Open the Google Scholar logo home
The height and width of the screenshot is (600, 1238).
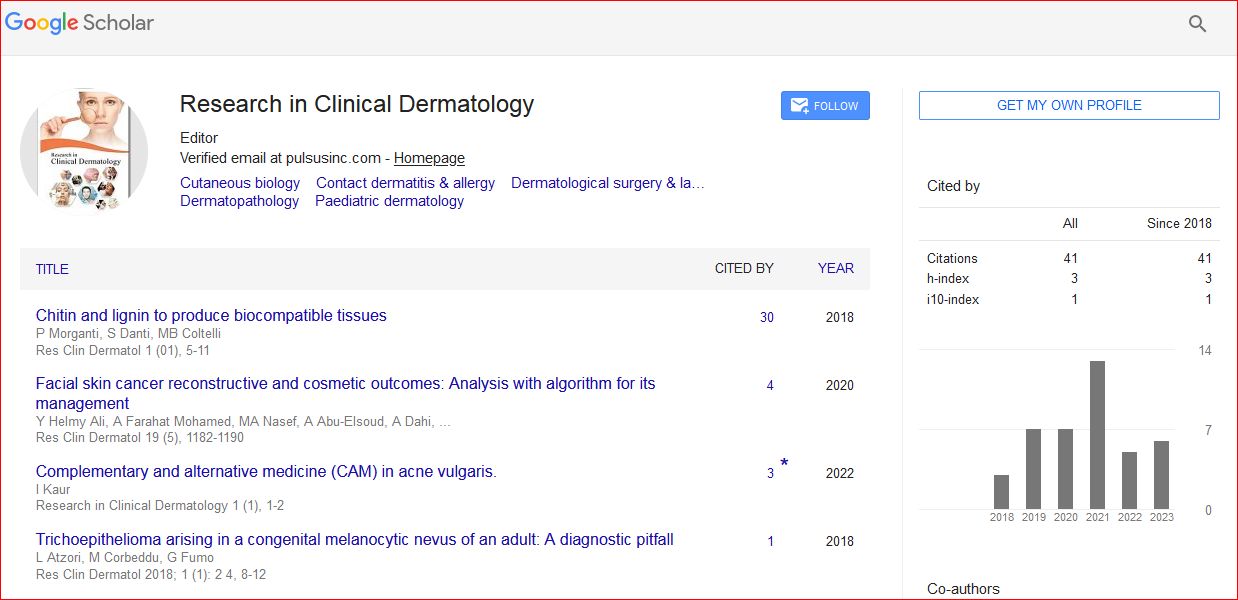[x=80, y=22]
